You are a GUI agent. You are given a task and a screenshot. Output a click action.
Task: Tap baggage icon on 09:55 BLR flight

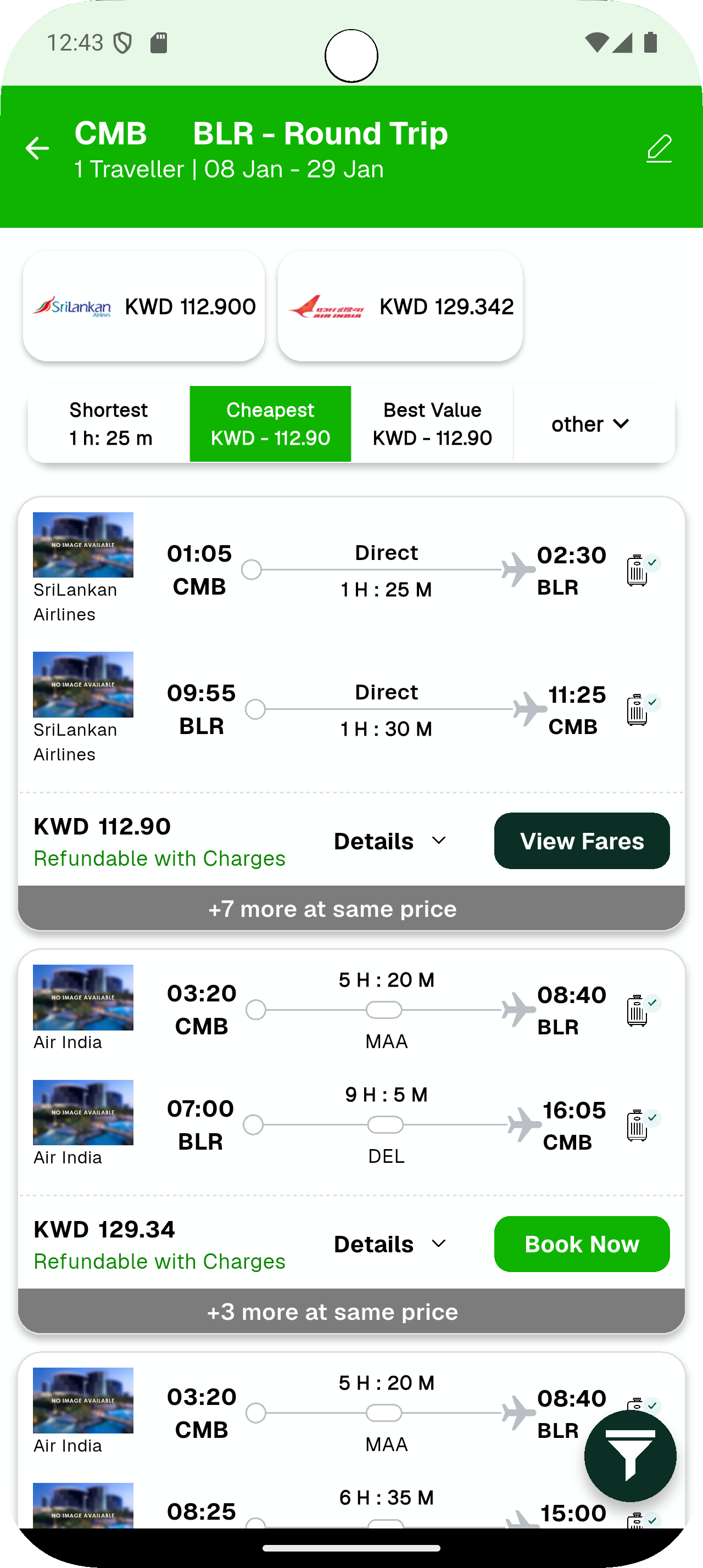click(x=637, y=710)
